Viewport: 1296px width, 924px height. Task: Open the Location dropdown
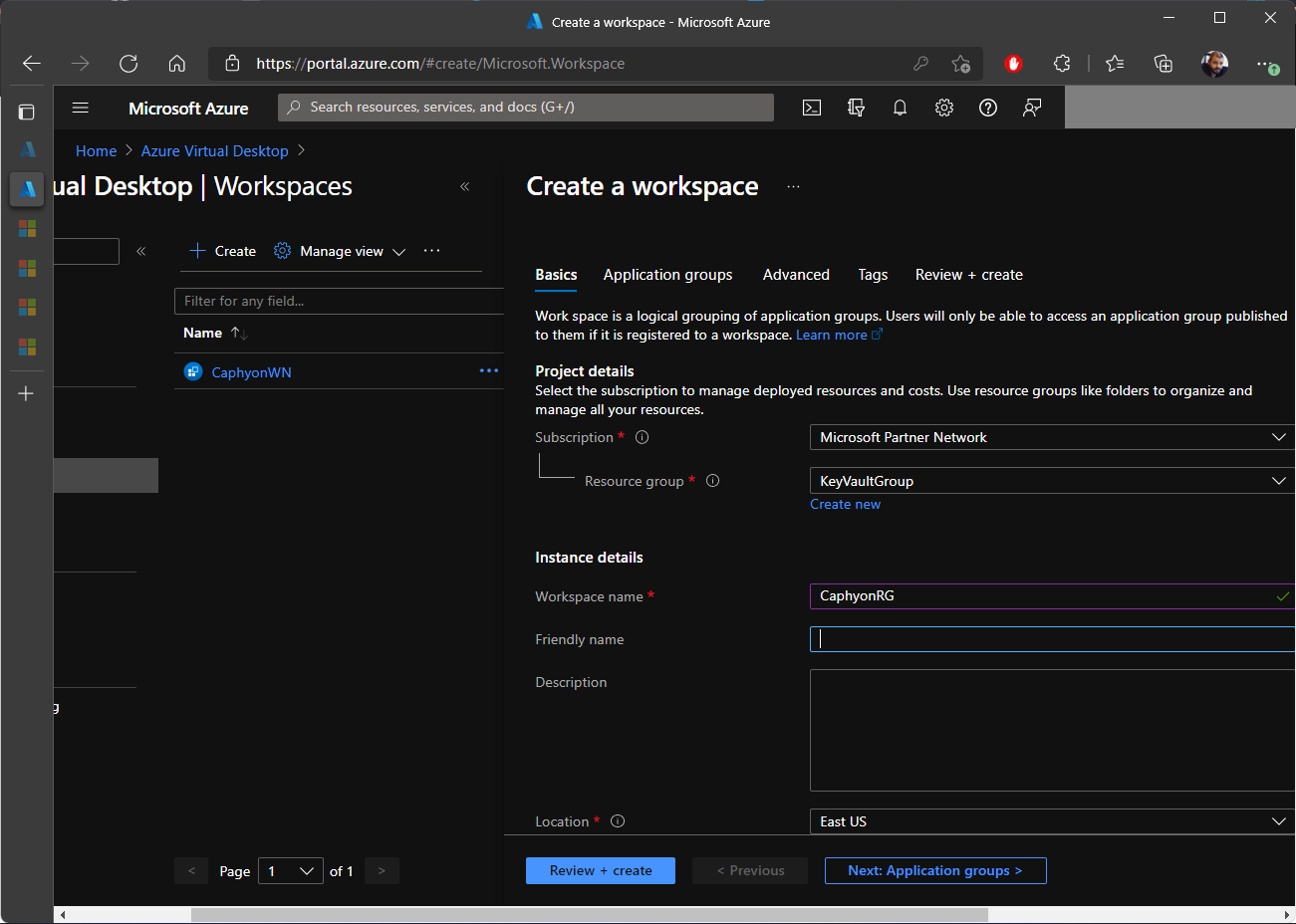coord(1052,821)
